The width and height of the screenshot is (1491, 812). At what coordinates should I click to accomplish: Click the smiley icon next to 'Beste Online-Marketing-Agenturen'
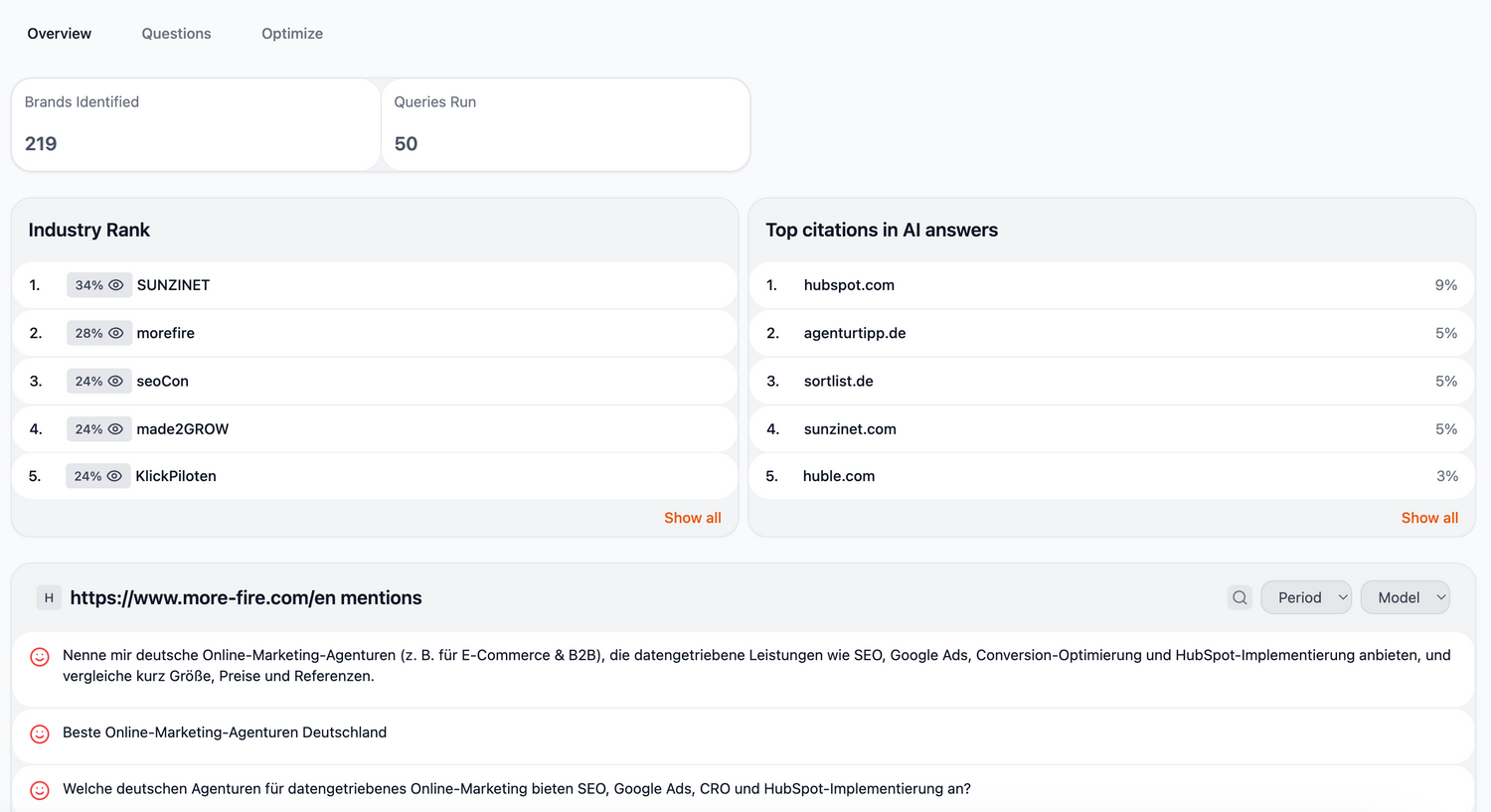pos(40,733)
